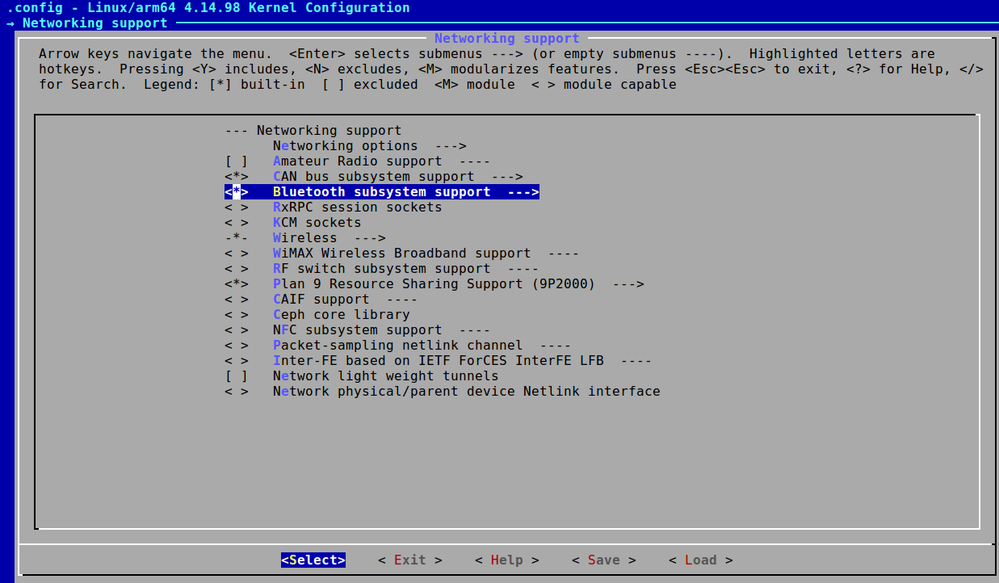Select Network physical/parent device Netlink interface
Image resolution: width=999 pixels, height=583 pixels.
(x=466, y=391)
